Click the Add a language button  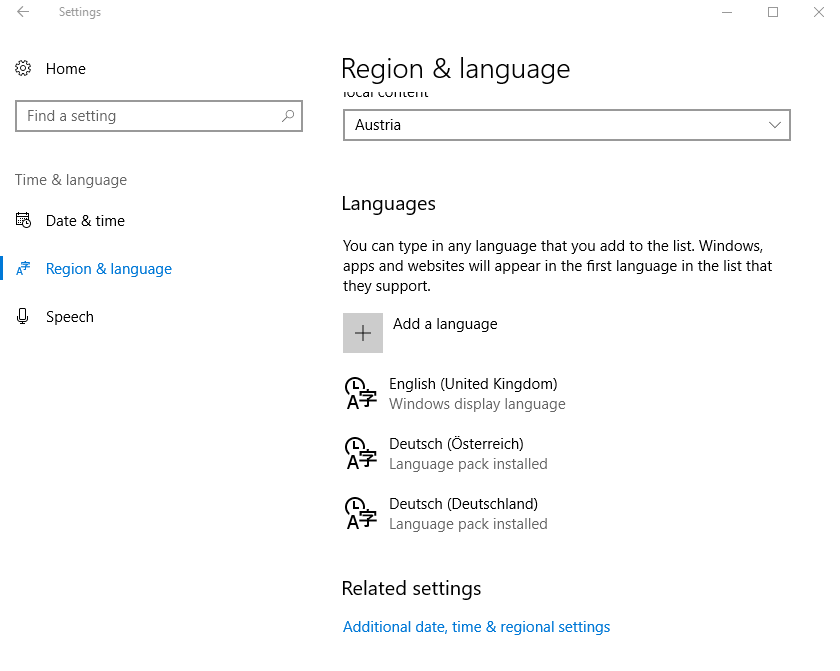click(430, 332)
